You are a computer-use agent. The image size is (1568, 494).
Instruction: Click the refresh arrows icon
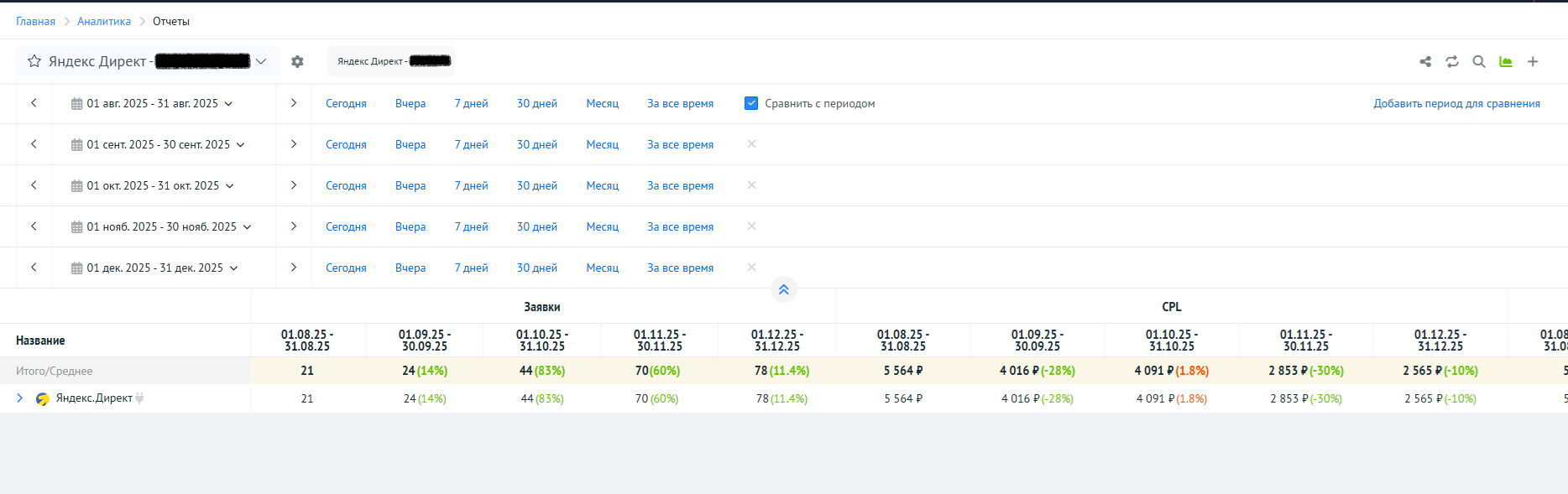point(1452,61)
